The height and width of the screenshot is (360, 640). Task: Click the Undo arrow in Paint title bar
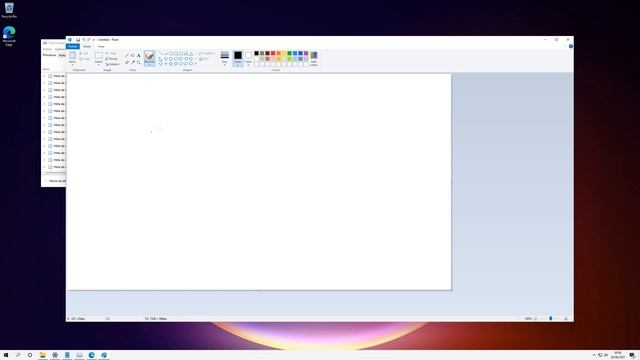(x=84, y=40)
